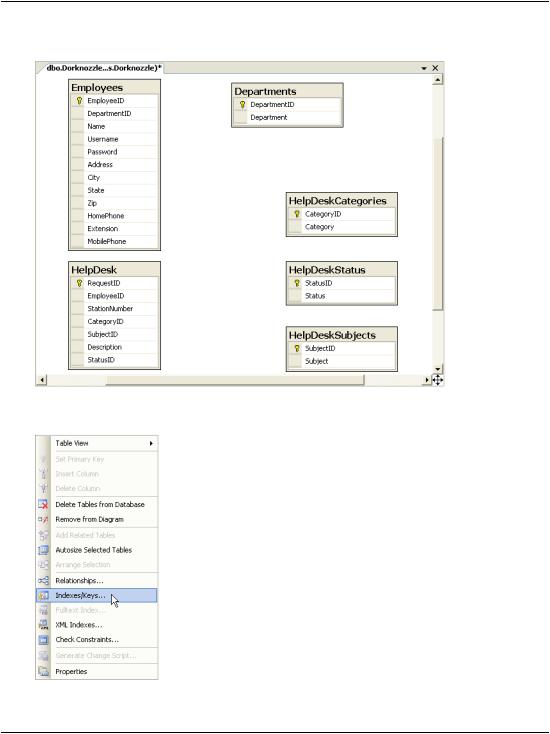
Task: Select the EmployeeID column in HelpDesk
Action: pyautogui.click(x=115, y=296)
